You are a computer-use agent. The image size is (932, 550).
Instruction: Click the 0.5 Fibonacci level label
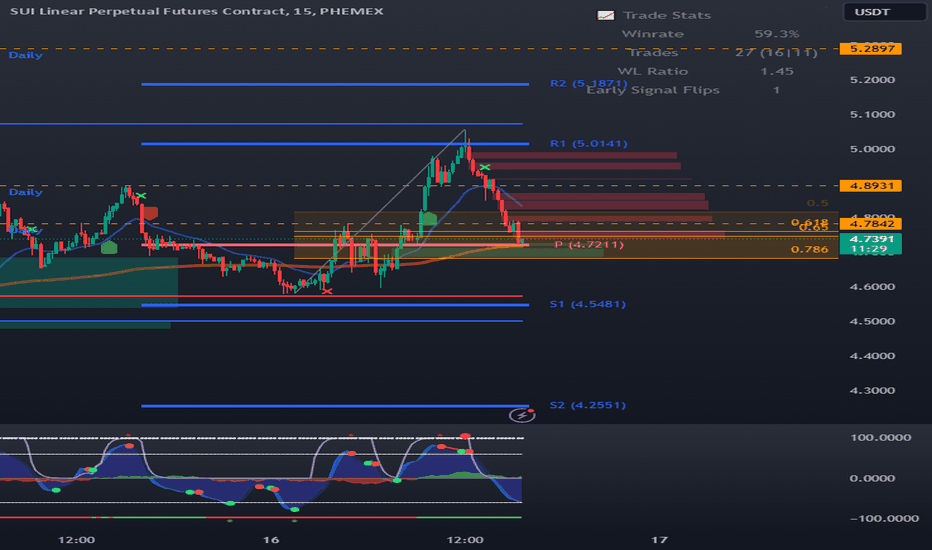click(x=817, y=203)
